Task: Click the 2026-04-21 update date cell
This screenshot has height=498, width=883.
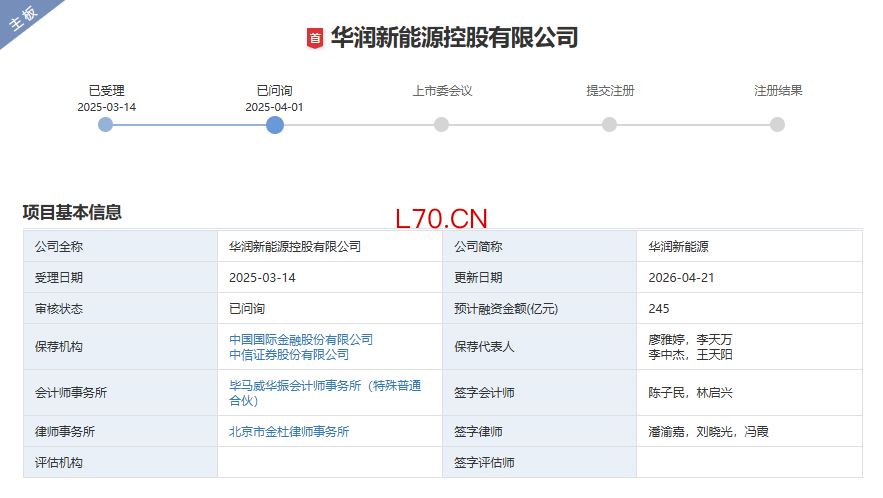Action: pyautogui.click(x=681, y=278)
